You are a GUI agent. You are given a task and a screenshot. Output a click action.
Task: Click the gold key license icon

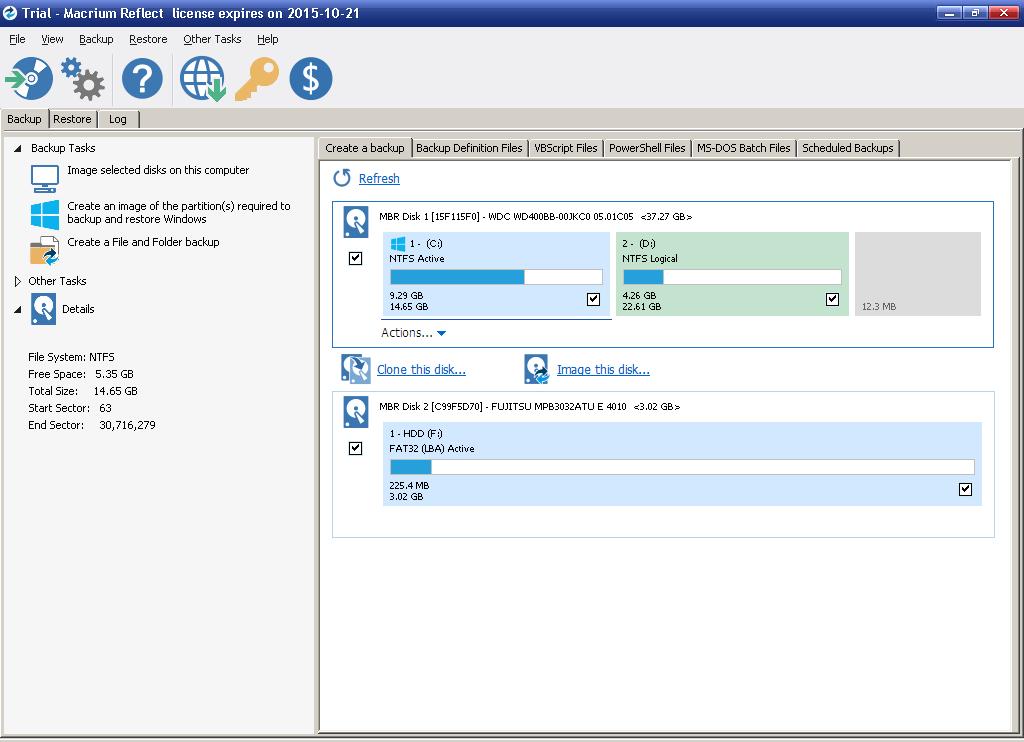[257, 79]
